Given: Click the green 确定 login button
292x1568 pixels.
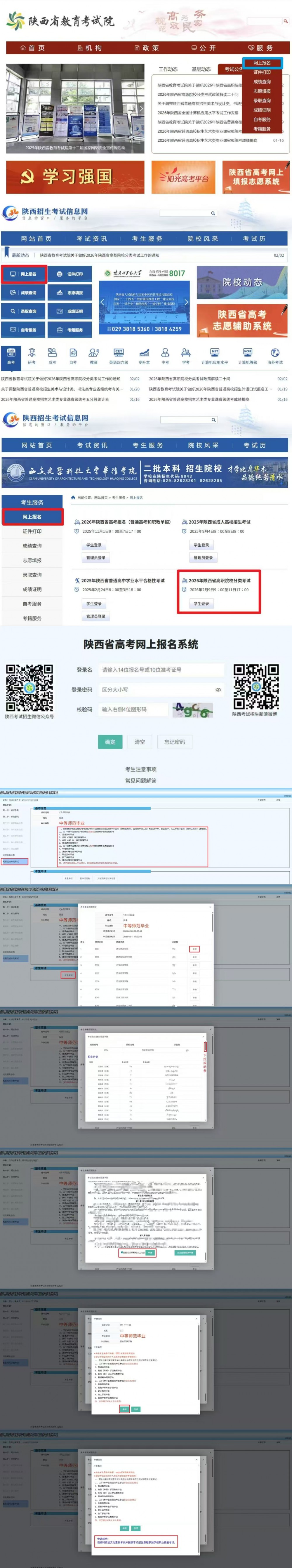Looking at the screenshot, I should [110, 741].
